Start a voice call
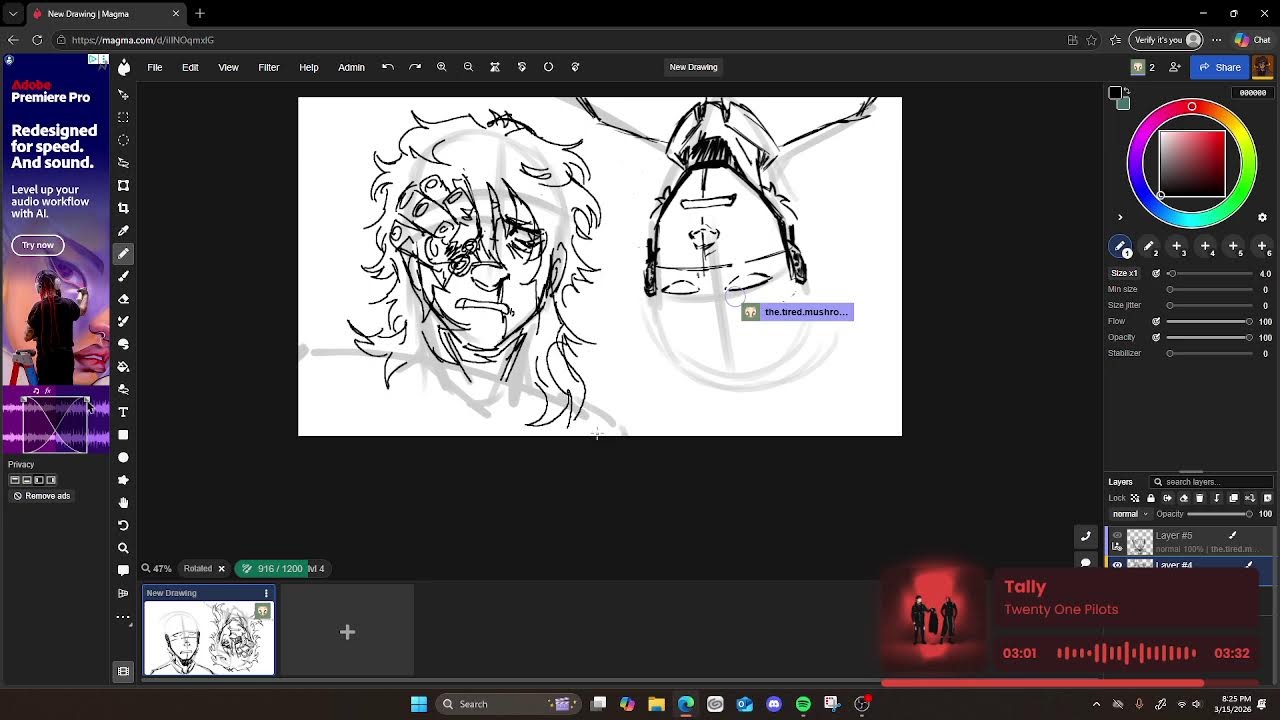1280x720 pixels. click(1086, 536)
